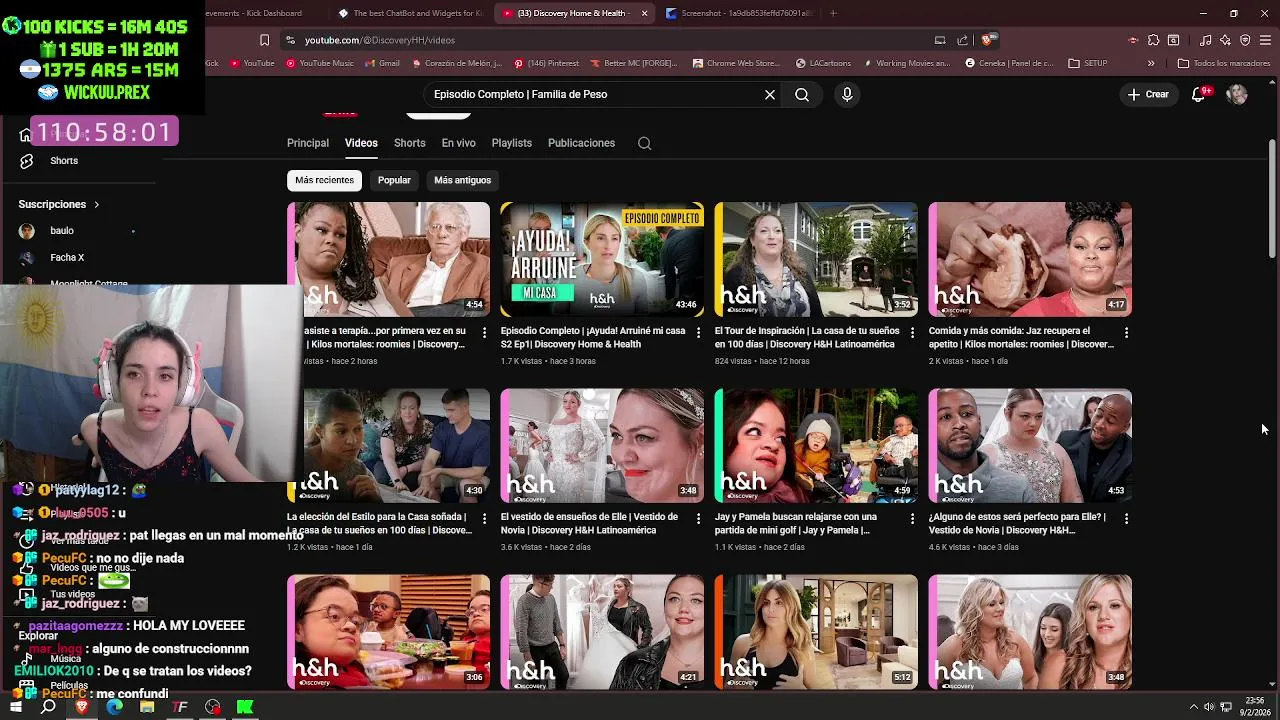The image size is (1280, 720).
Task: Open the YouTube Music bookmark
Action: (320, 63)
